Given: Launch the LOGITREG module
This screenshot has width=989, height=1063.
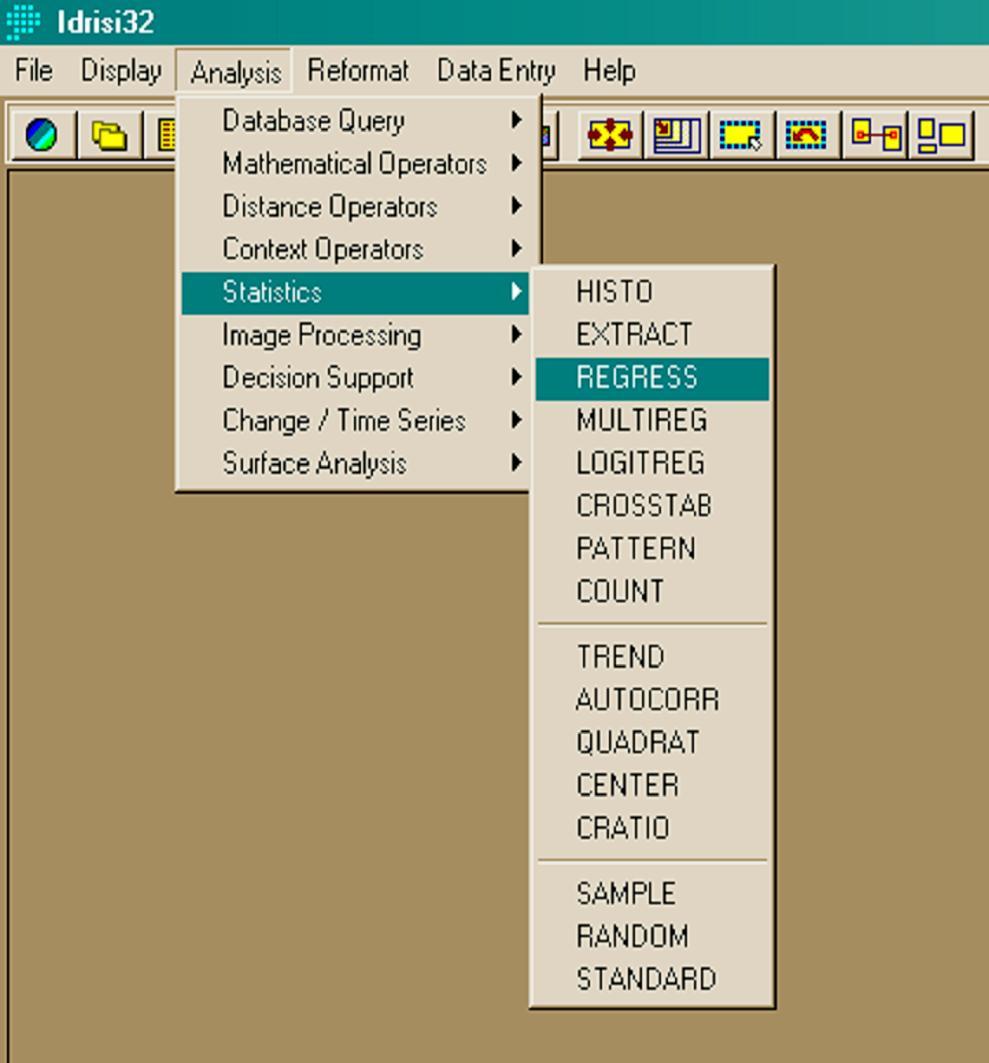Looking at the screenshot, I should [x=652, y=463].
